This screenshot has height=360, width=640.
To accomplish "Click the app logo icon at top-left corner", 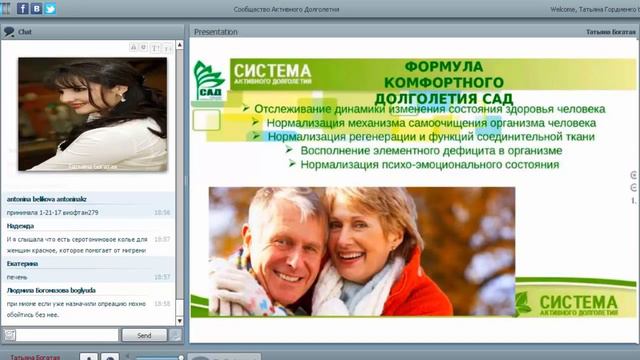I will click(6, 9).
